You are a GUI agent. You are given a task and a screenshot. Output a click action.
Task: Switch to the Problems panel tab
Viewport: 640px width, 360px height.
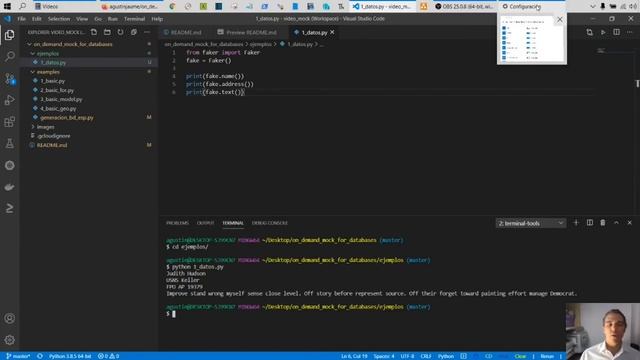click(x=177, y=223)
